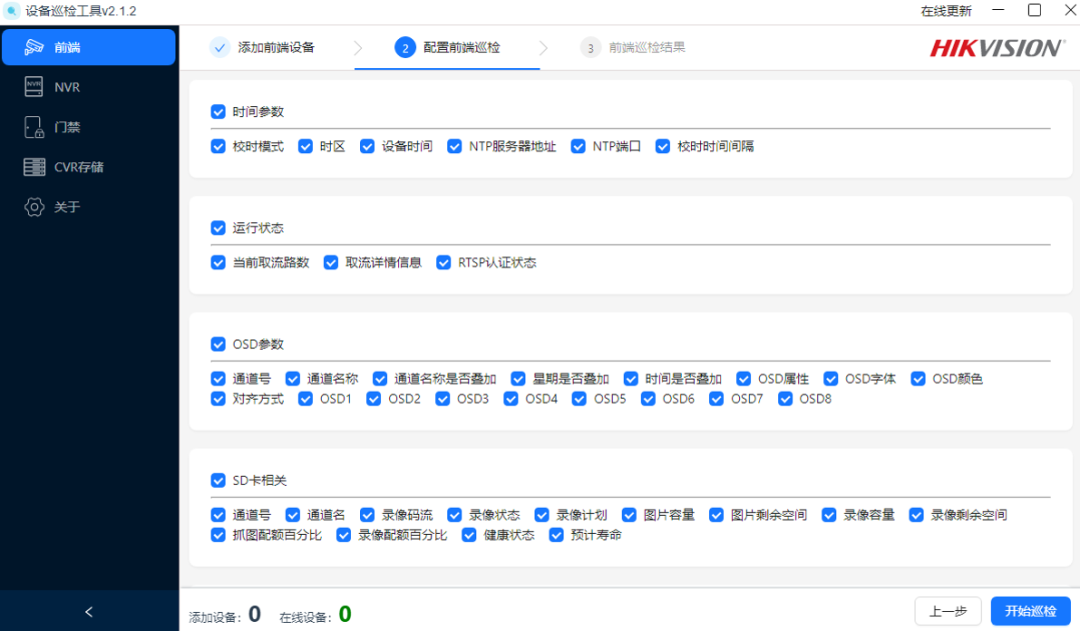Toggle the 运行状态 group checkbox
Viewport: 1080px width, 631px height.
coord(218,228)
